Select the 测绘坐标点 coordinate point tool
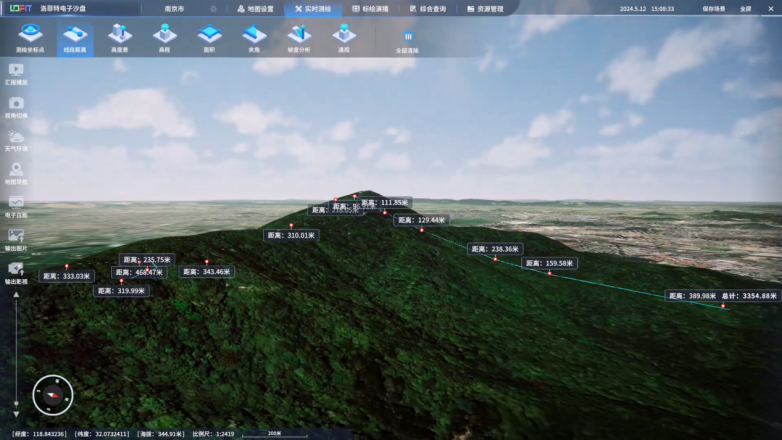Screen dimensions: 782x440 pyautogui.click(x=30, y=37)
